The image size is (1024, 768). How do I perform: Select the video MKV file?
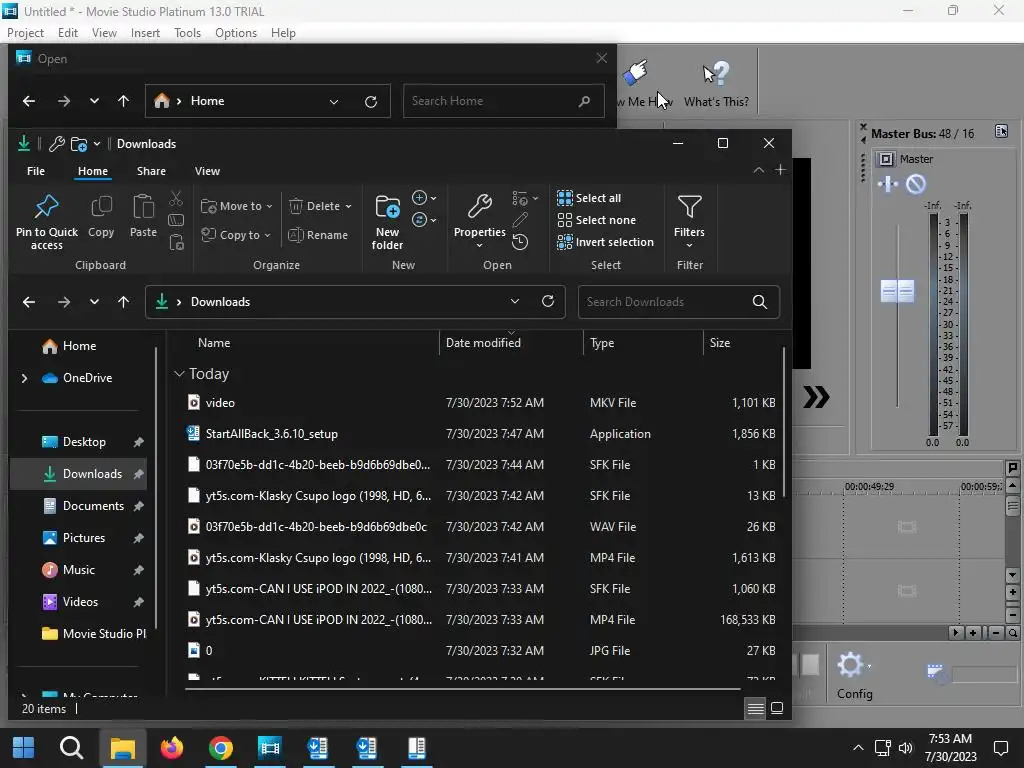[480, 403]
